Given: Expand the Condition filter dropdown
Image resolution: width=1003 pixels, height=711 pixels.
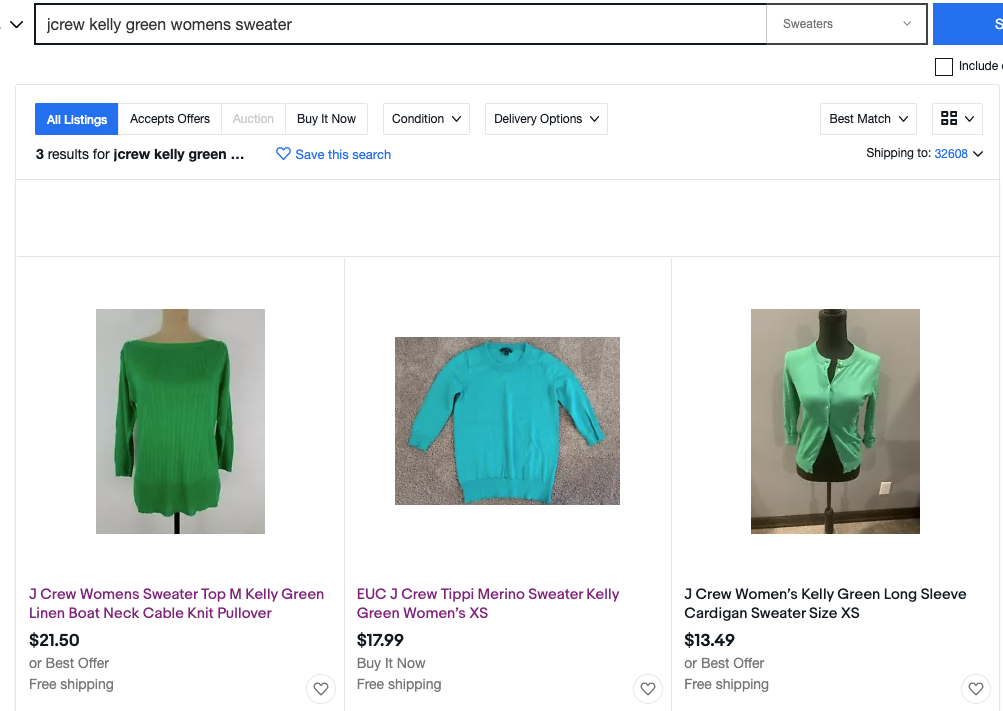Looking at the screenshot, I should tap(427, 119).
